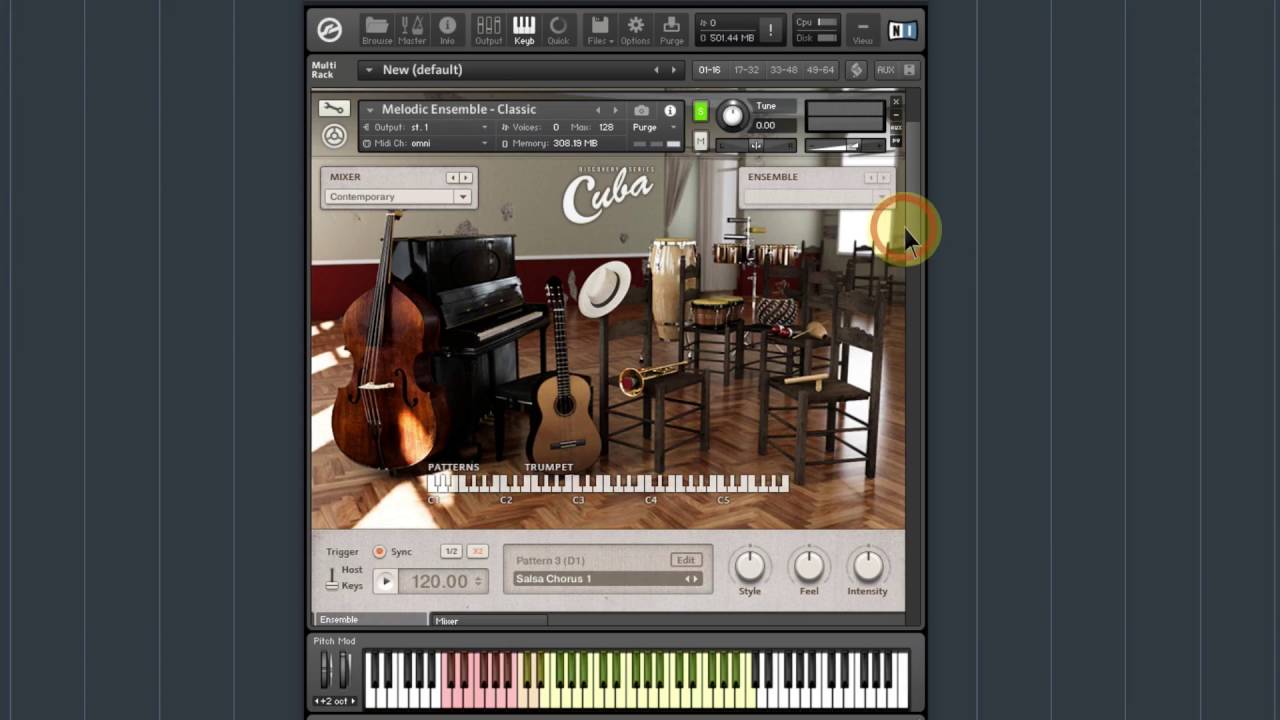This screenshot has height=720, width=1280.
Task: Open the View size menu
Action: (863, 32)
